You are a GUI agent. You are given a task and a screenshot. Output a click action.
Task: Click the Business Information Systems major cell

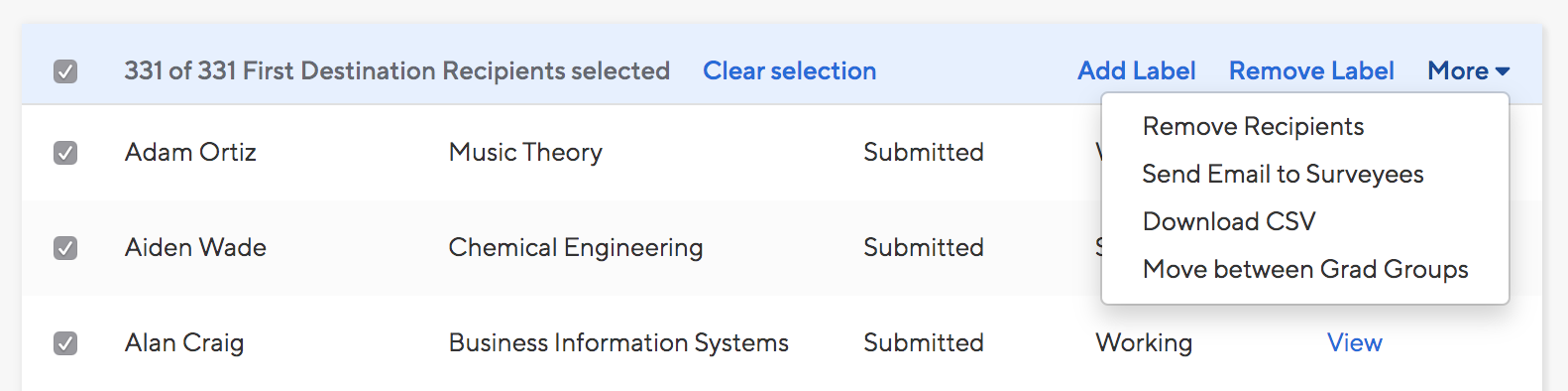point(618,343)
